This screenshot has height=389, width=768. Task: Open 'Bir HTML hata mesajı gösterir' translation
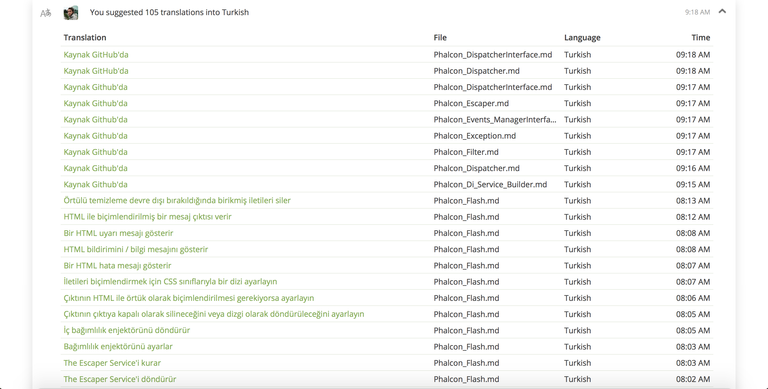[118, 266]
